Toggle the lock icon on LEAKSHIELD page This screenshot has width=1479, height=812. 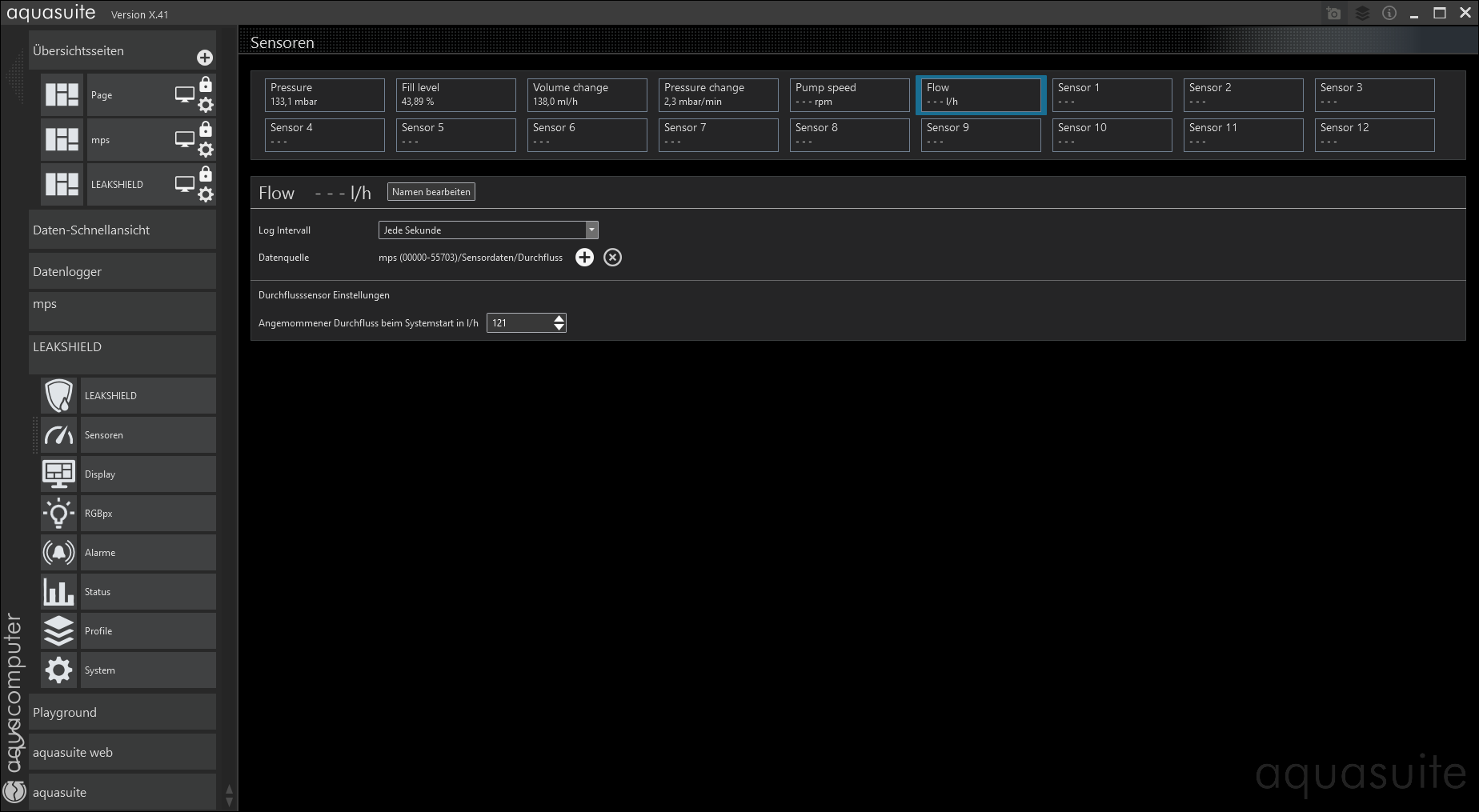pyautogui.click(x=206, y=174)
